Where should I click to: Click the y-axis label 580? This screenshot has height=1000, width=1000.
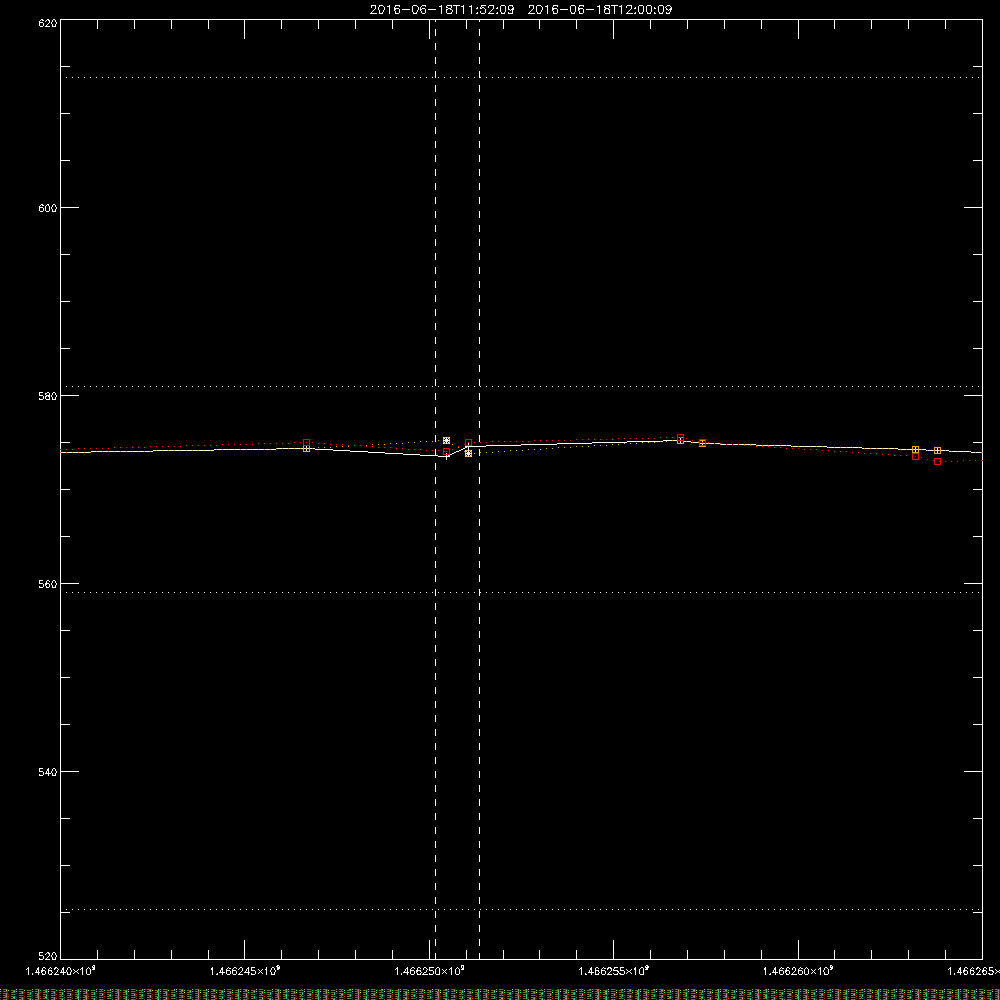48,396
